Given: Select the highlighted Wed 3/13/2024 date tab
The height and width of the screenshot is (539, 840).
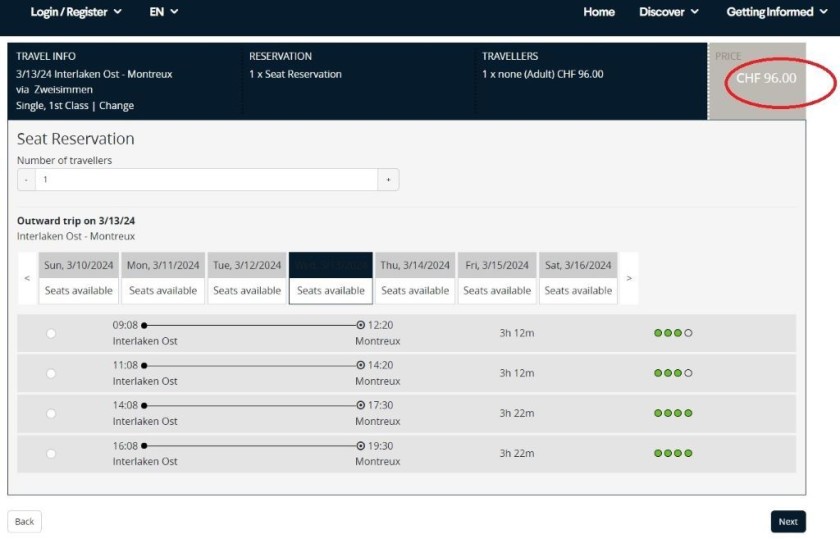Looking at the screenshot, I should (x=331, y=278).
